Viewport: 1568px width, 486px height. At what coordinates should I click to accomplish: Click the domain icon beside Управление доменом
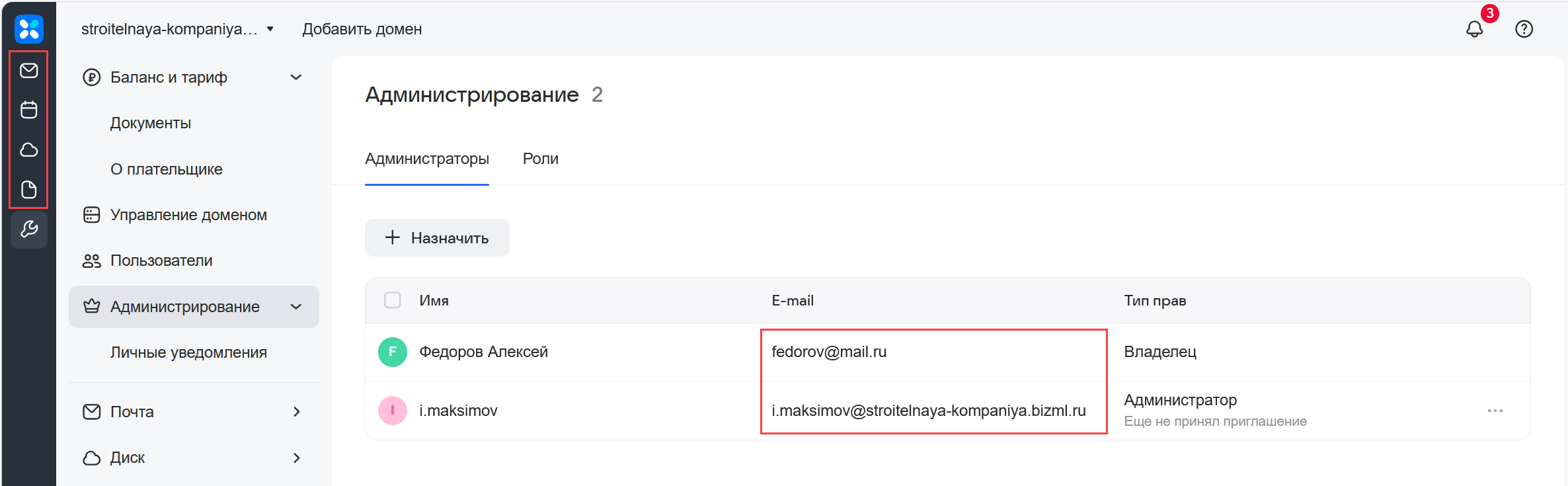(x=92, y=215)
